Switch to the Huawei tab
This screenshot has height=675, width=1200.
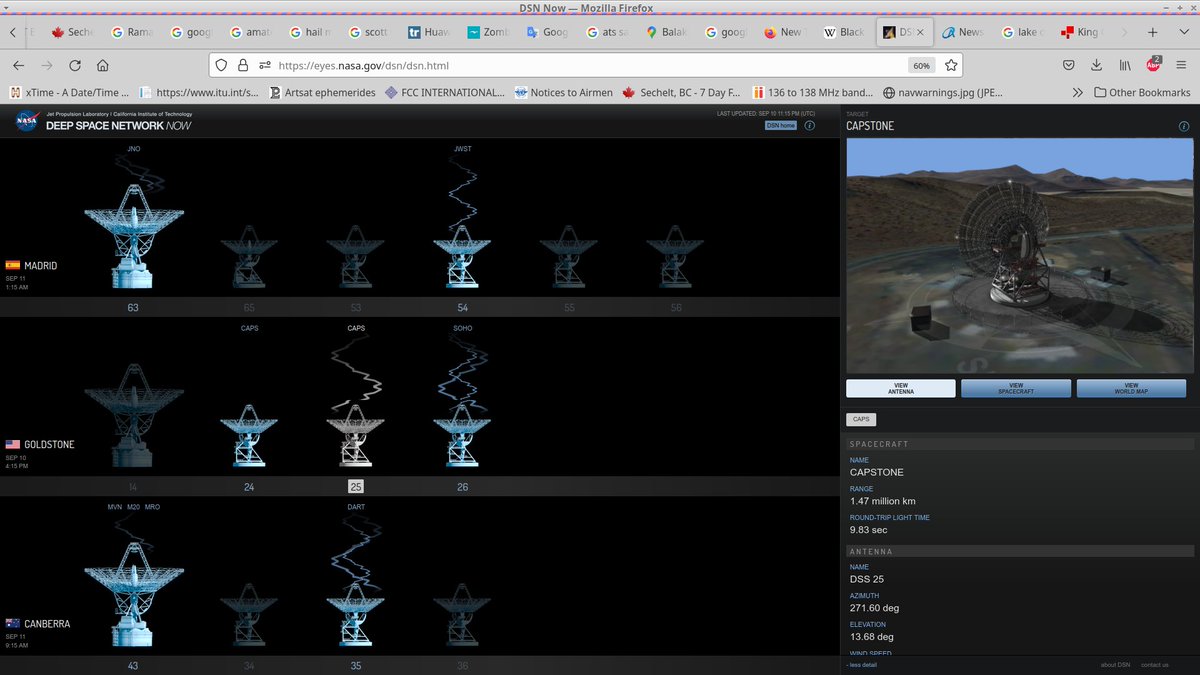pyautogui.click(x=430, y=32)
